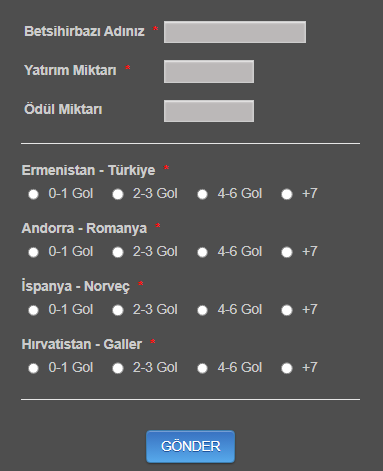Submit the form with GÖNDER button

190,446
